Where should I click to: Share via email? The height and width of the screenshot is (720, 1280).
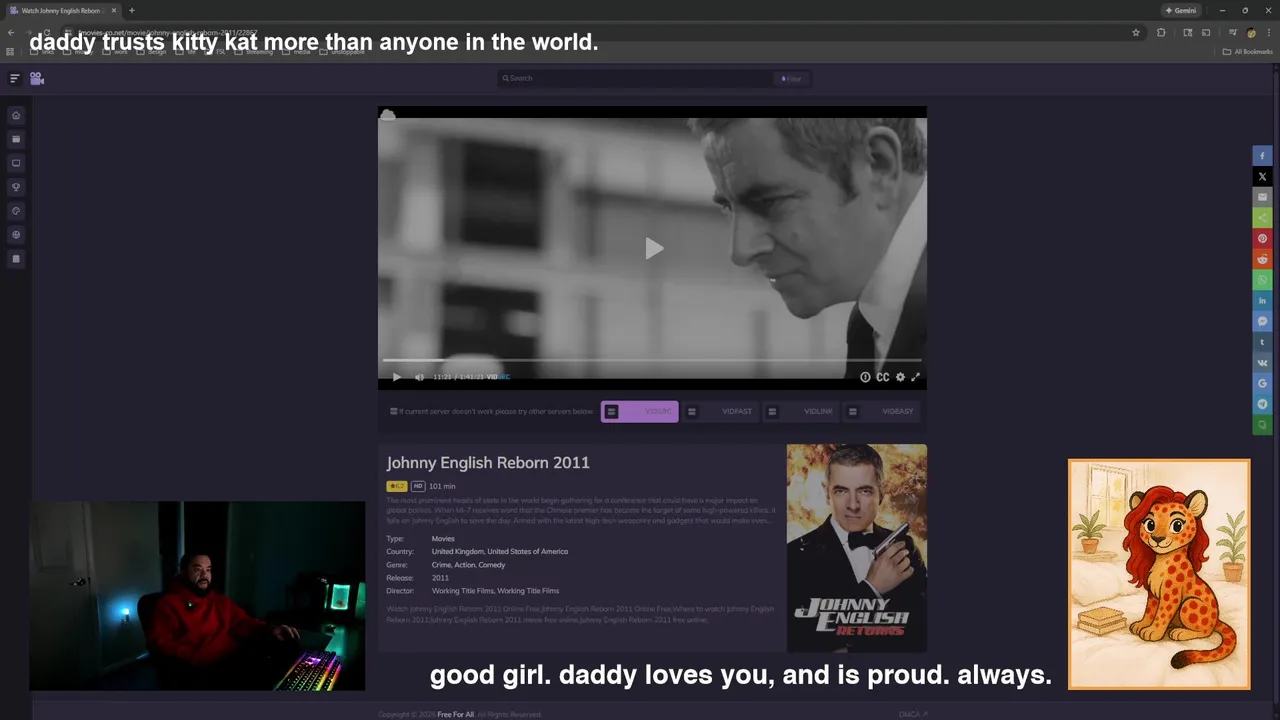(x=1262, y=197)
